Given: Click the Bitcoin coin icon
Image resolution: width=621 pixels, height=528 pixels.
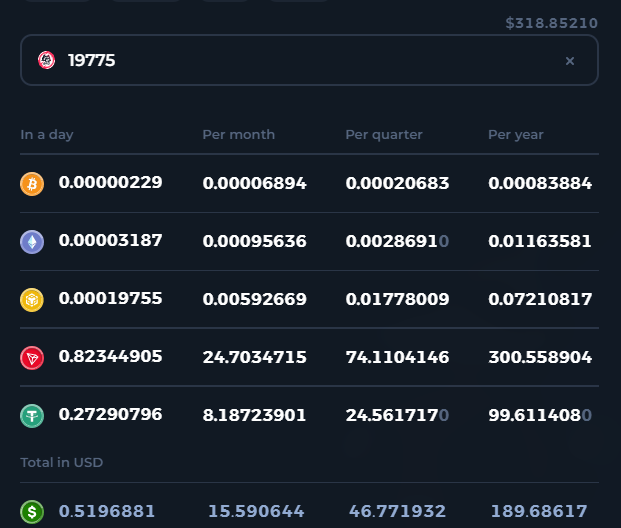Looking at the screenshot, I should point(32,184).
